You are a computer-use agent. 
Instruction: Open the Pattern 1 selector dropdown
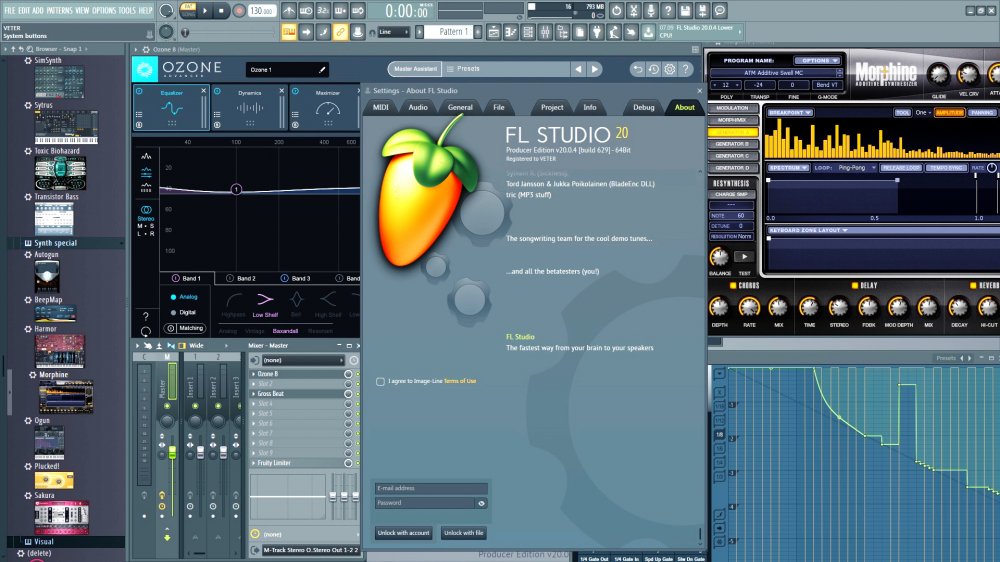pyautogui.click(x=450, y=32)
